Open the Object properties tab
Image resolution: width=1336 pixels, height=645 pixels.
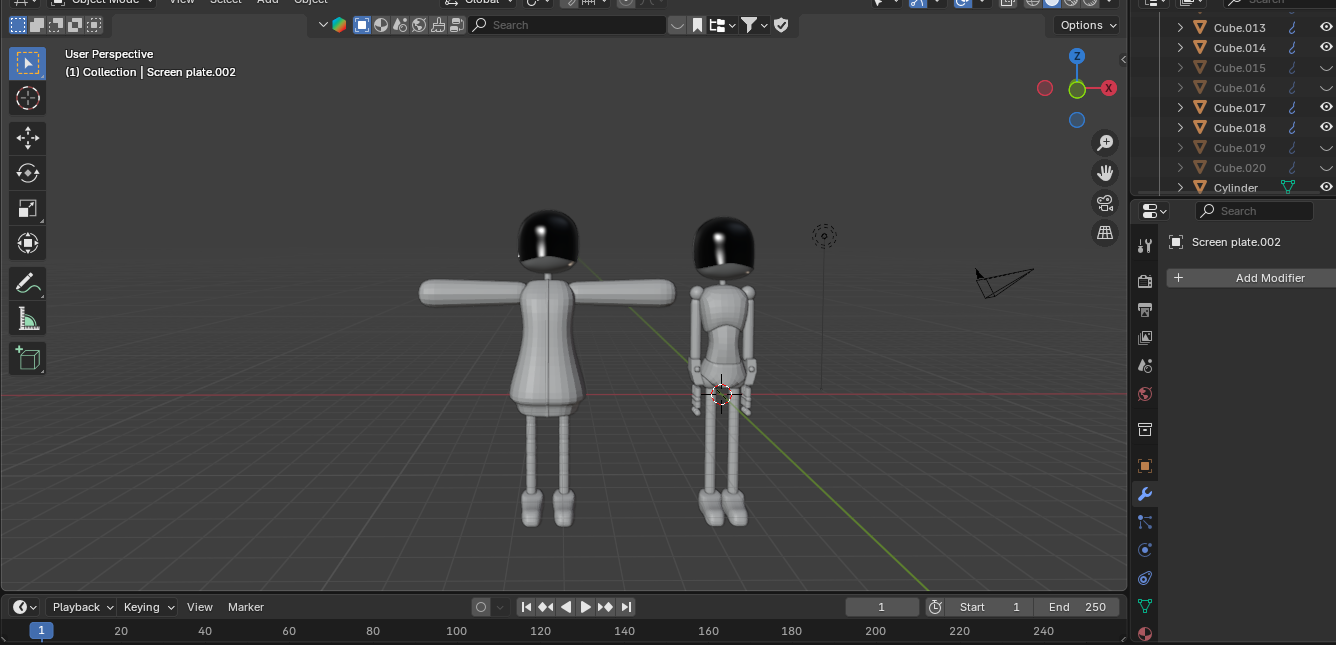pyautogui.click(x=1145, y=466)
